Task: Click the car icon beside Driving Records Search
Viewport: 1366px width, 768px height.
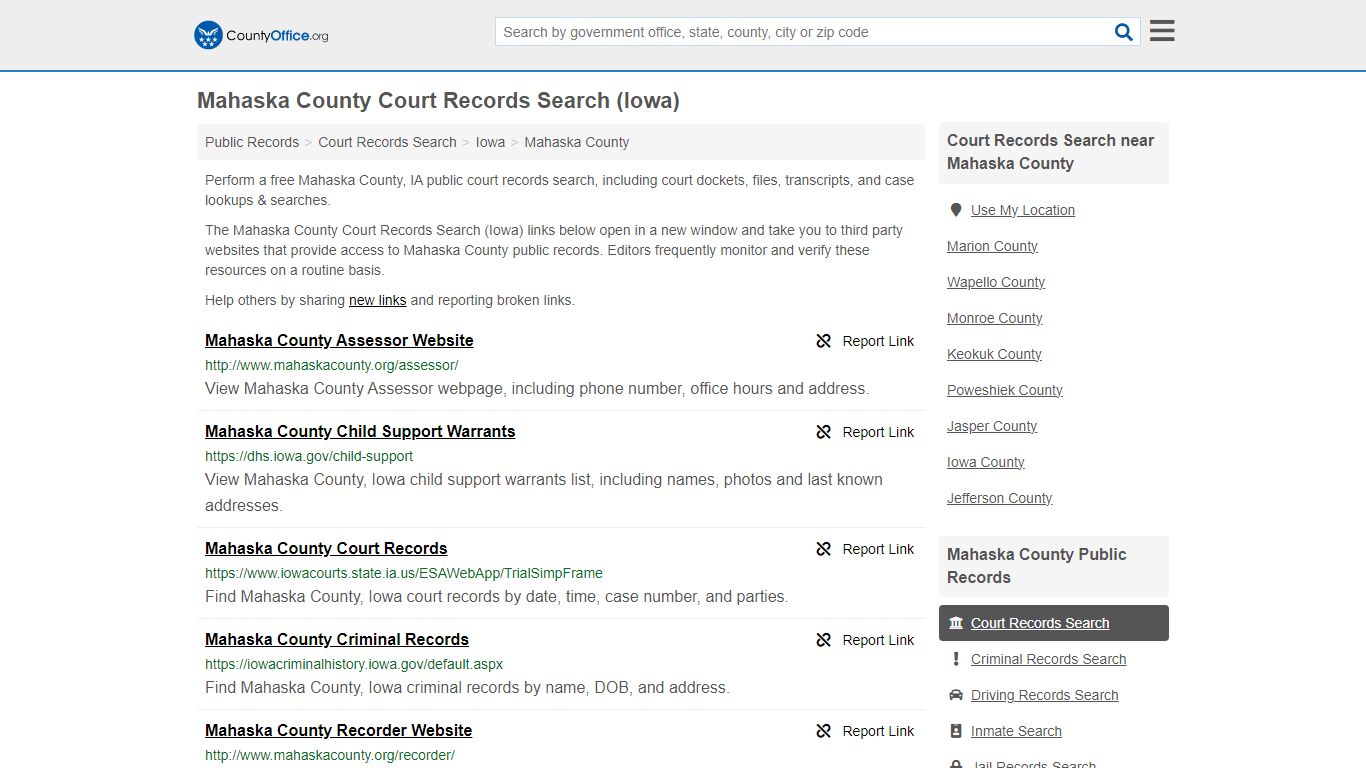Action: tap(956, 695)
